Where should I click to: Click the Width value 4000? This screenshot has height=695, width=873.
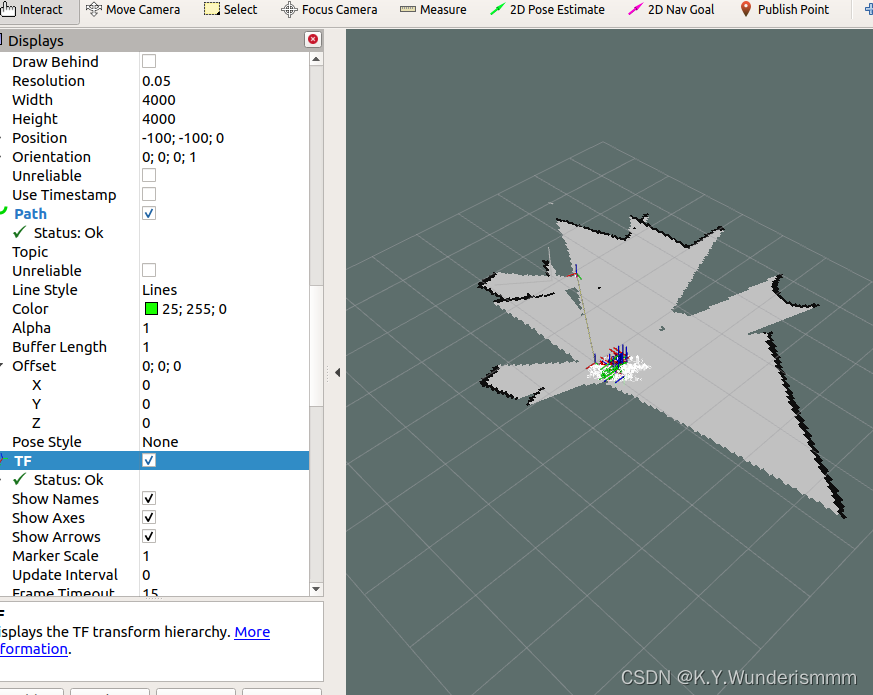point(159,100)
